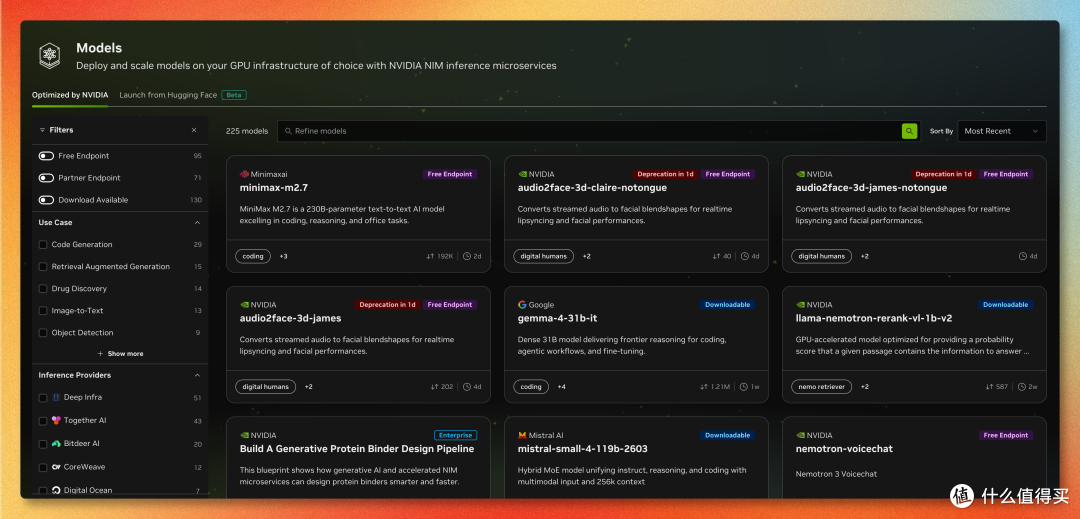Image resolution: width=1080 pixels, height=519 pixels.
Task: Click NVIDIA logo on llama-nemotron-rerank-vl-1b-v2 card
Action: pos(800,305)
